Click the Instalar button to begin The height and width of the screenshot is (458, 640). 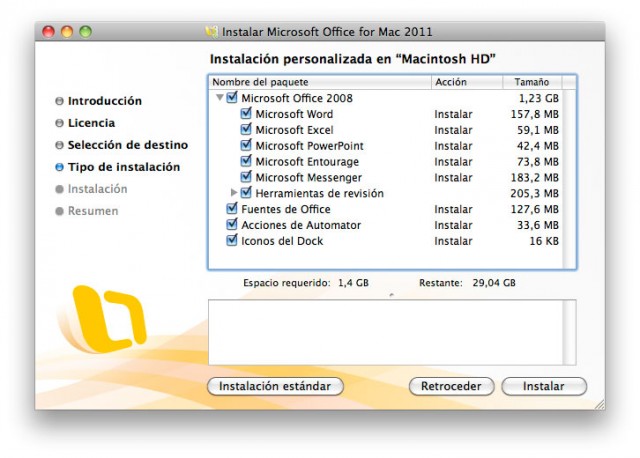point(544,386)
